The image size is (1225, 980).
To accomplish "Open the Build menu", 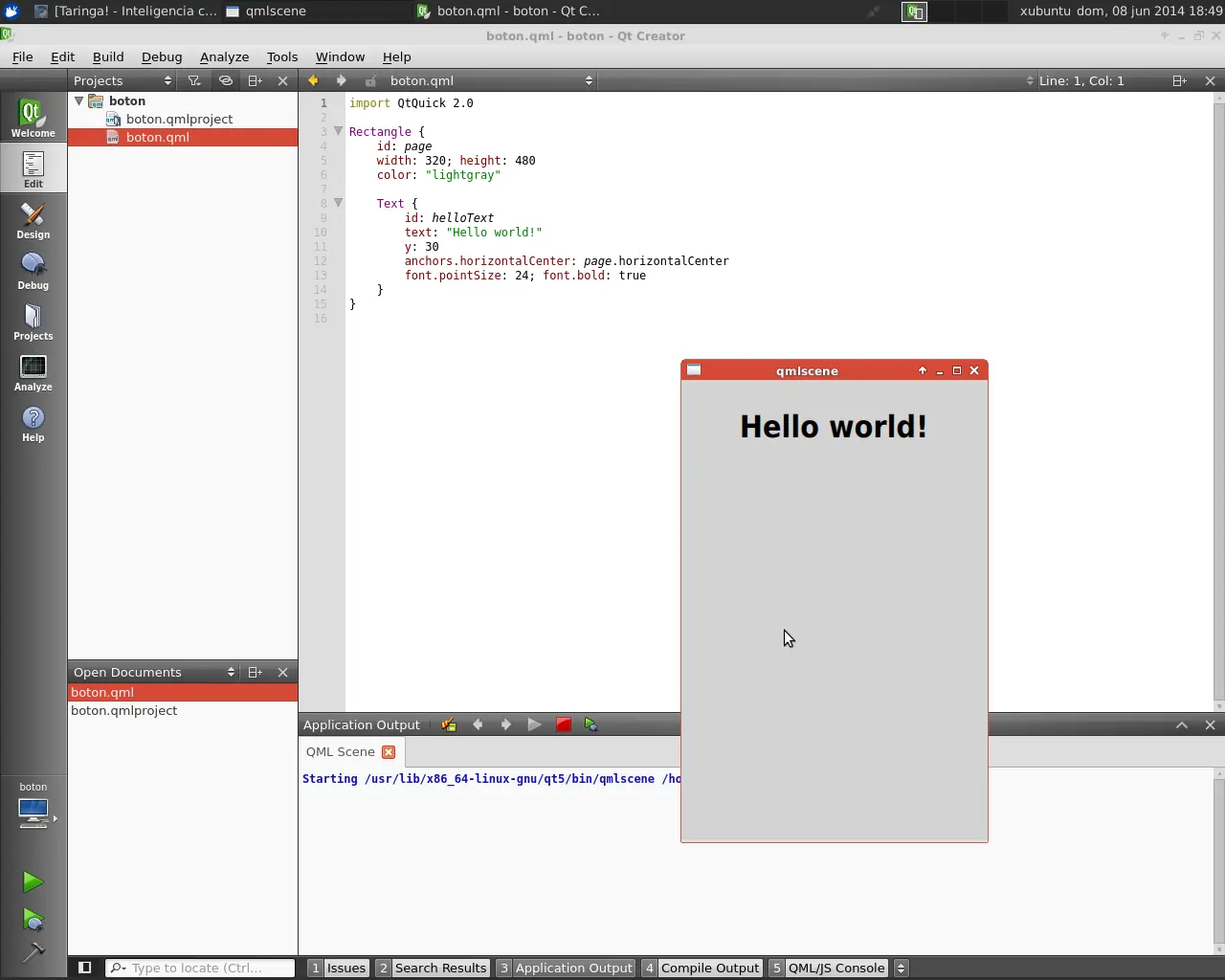I will click(x=108, y=57).
